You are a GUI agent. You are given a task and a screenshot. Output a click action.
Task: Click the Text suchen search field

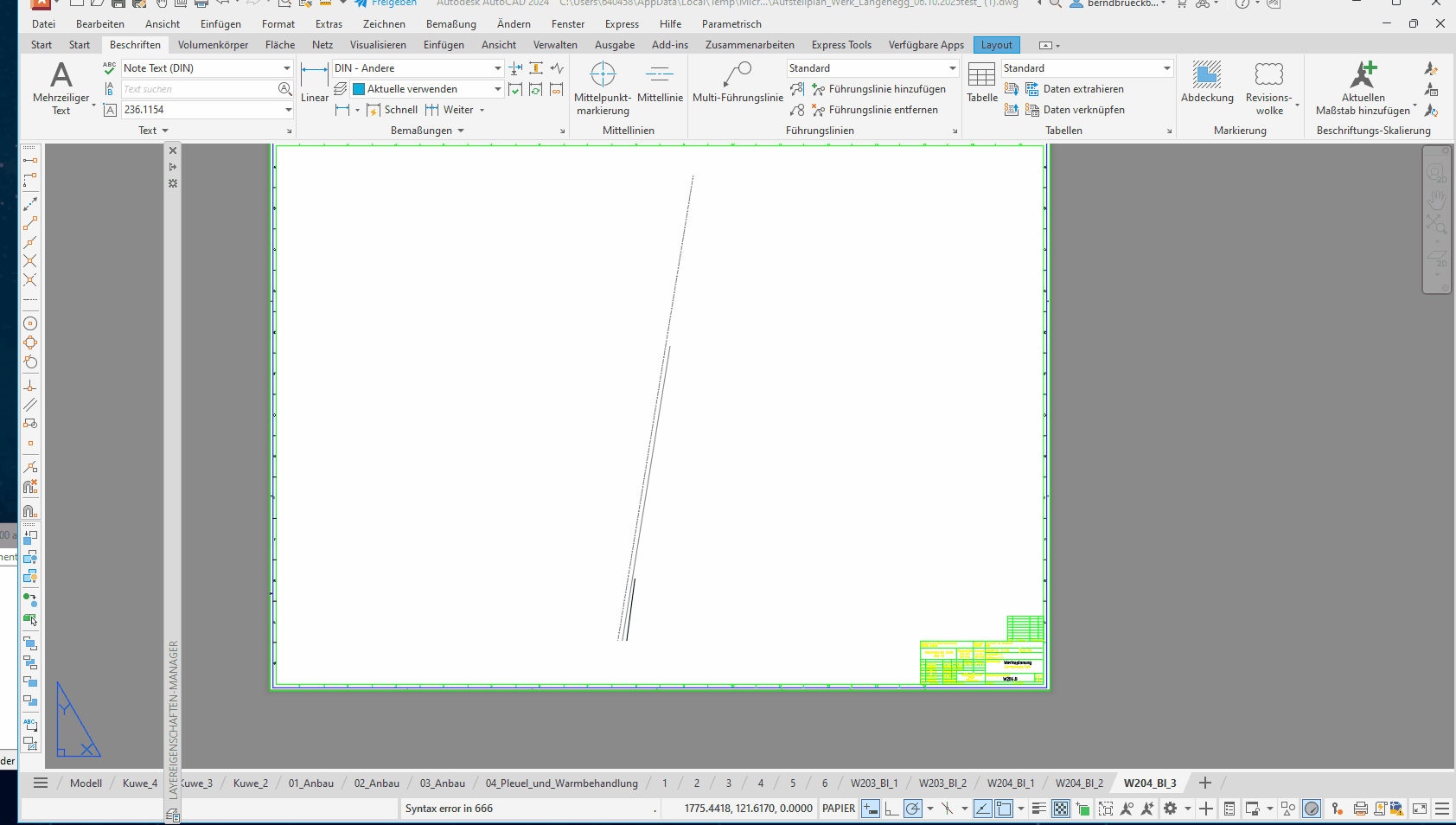[199, 89]
